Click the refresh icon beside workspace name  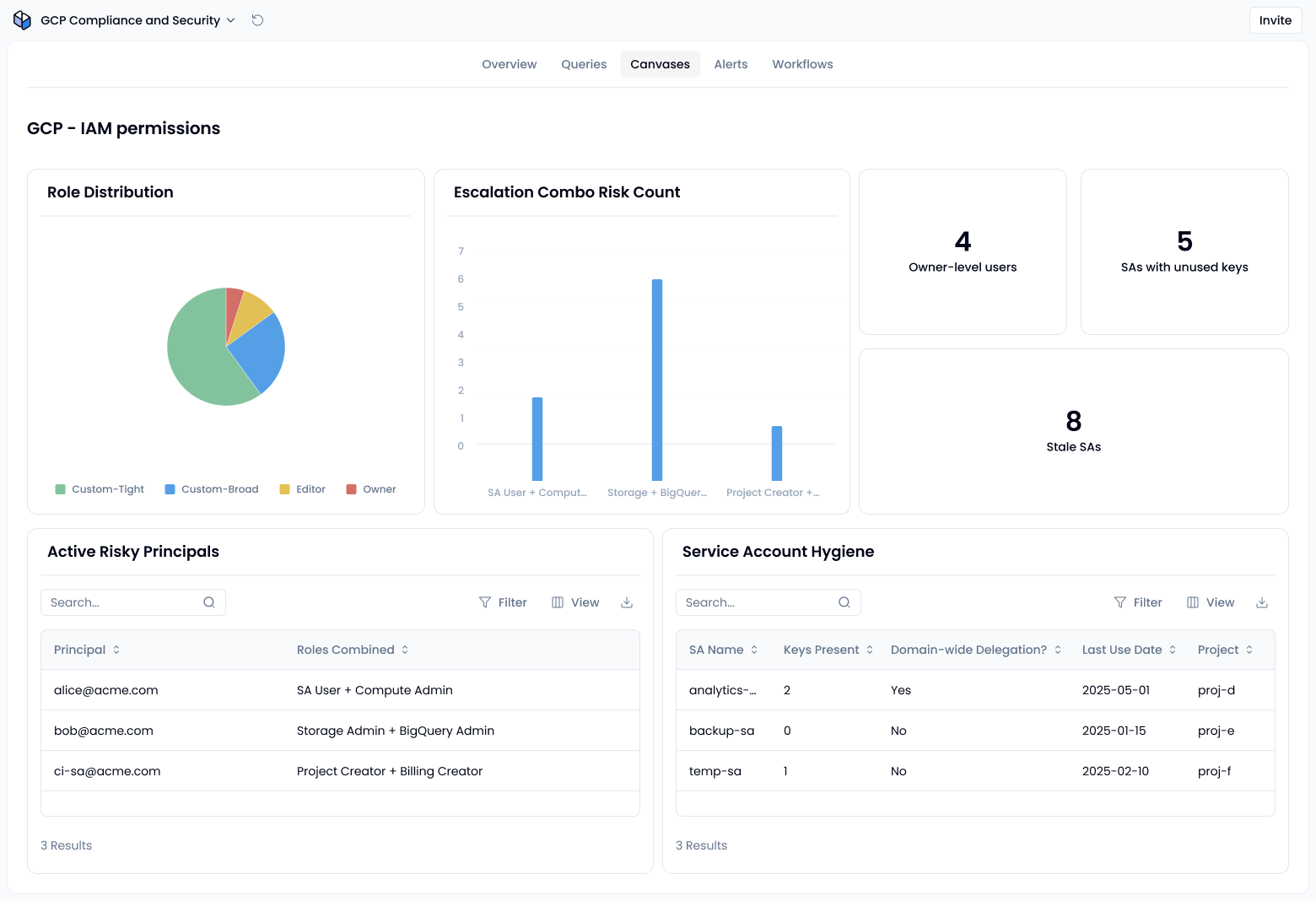coord(257,20)
